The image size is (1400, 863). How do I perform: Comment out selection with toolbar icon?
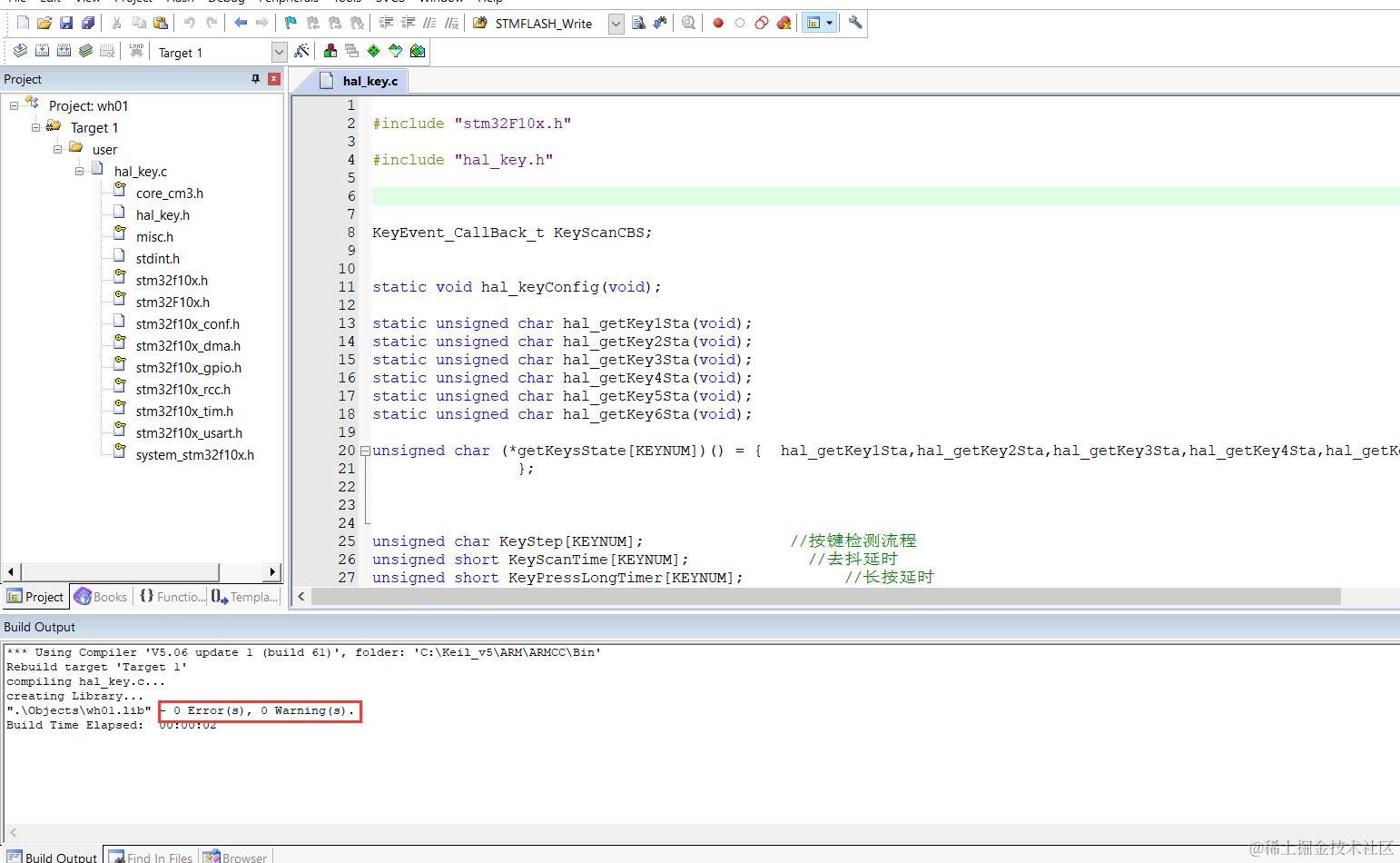point(429,23)
